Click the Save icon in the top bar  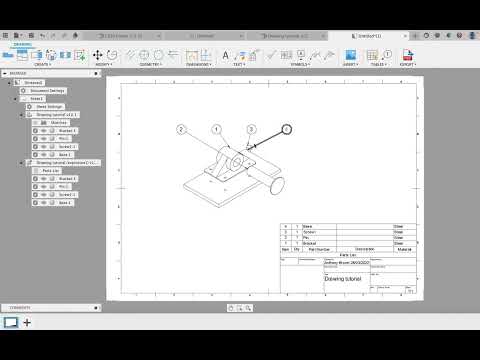tap(31, 35)
